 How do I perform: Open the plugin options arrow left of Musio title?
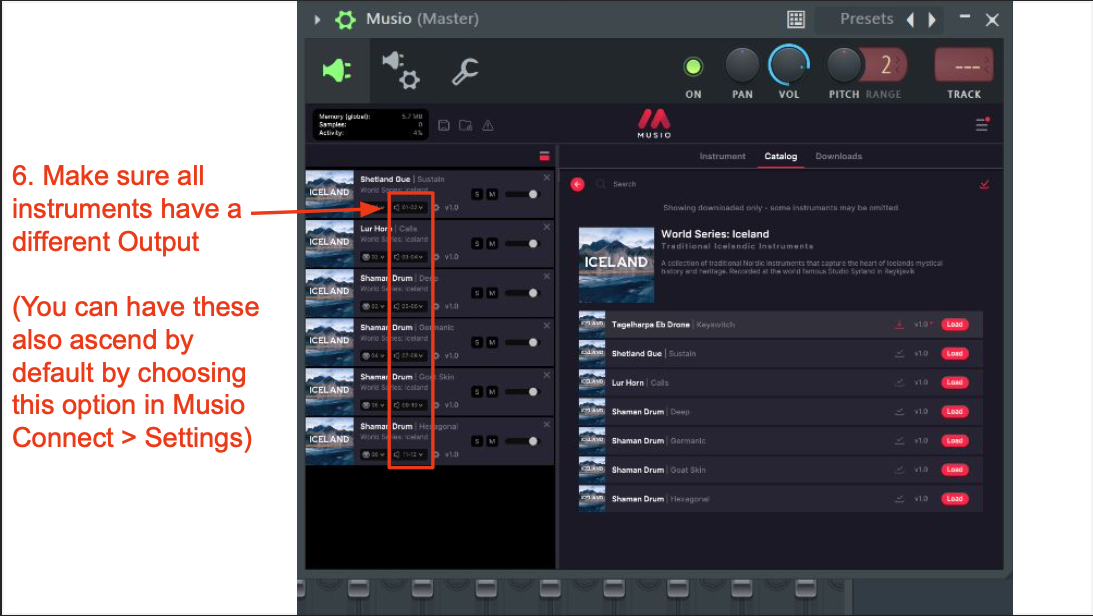(317, 20)
